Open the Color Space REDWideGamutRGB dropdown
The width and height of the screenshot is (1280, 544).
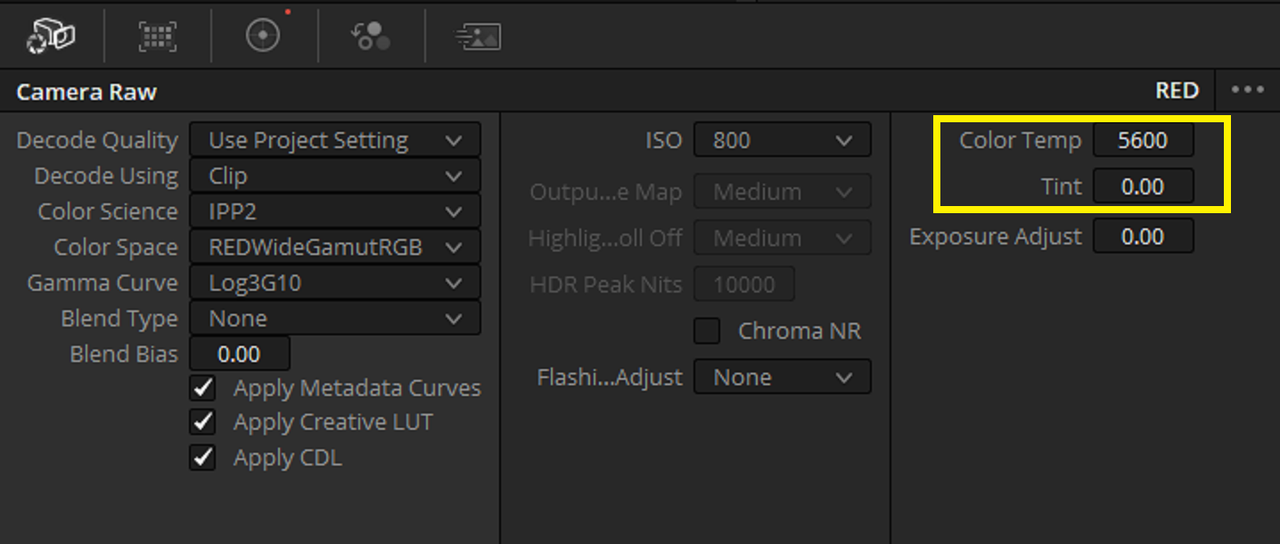[335, 247]
